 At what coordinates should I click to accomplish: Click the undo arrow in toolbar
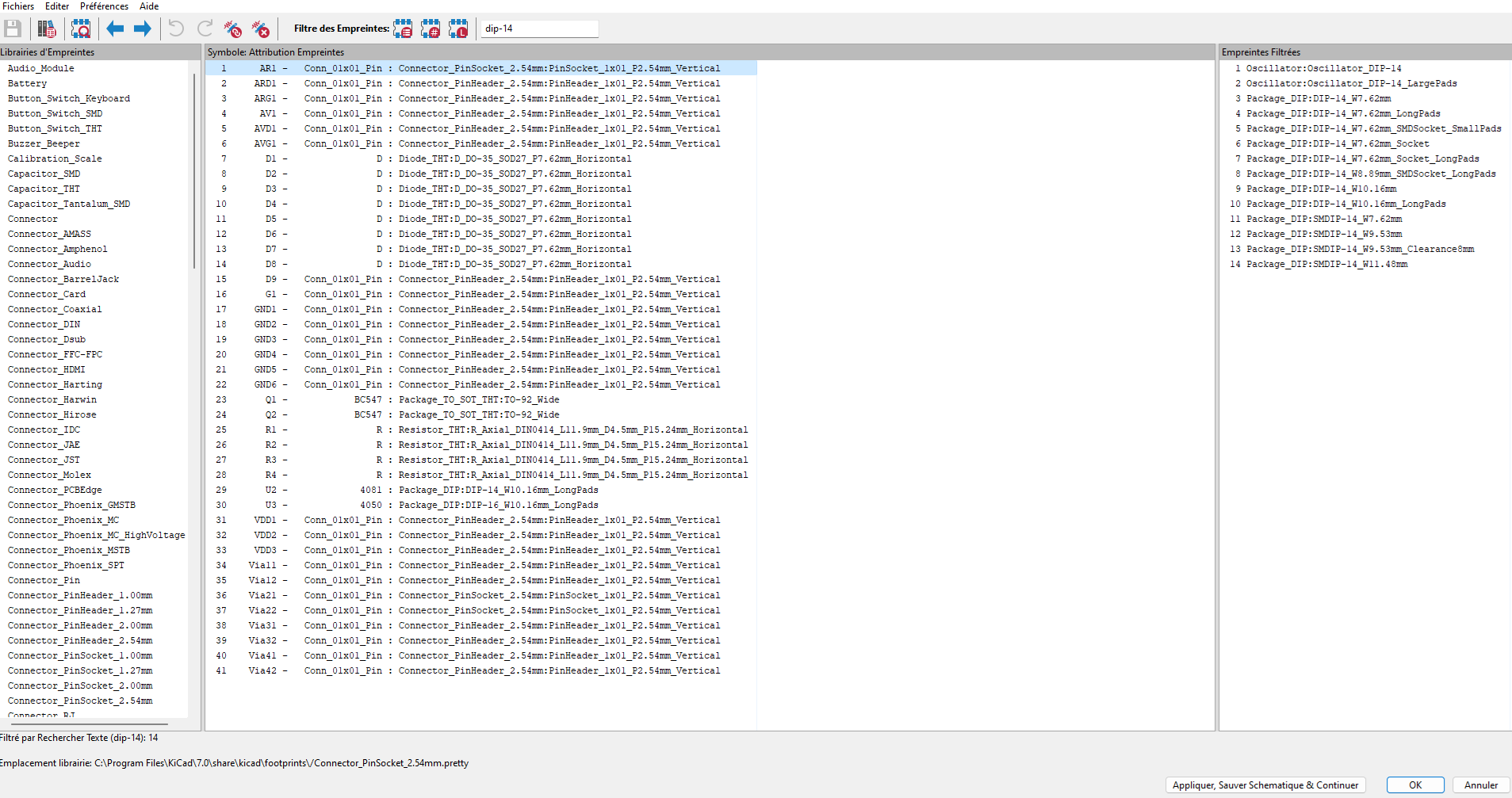pyautogui.click(x=176, y=29)
